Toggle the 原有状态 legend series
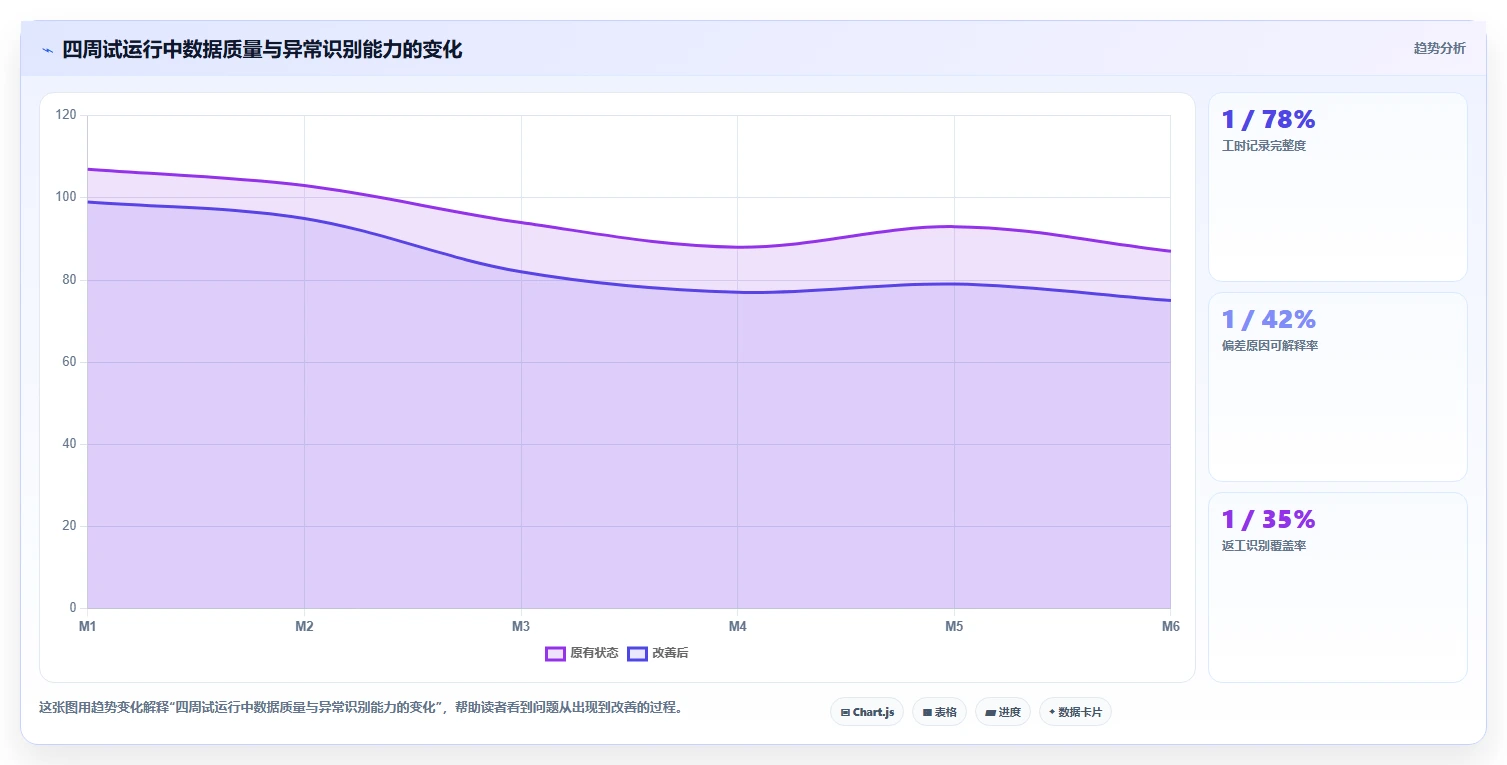 582,653
